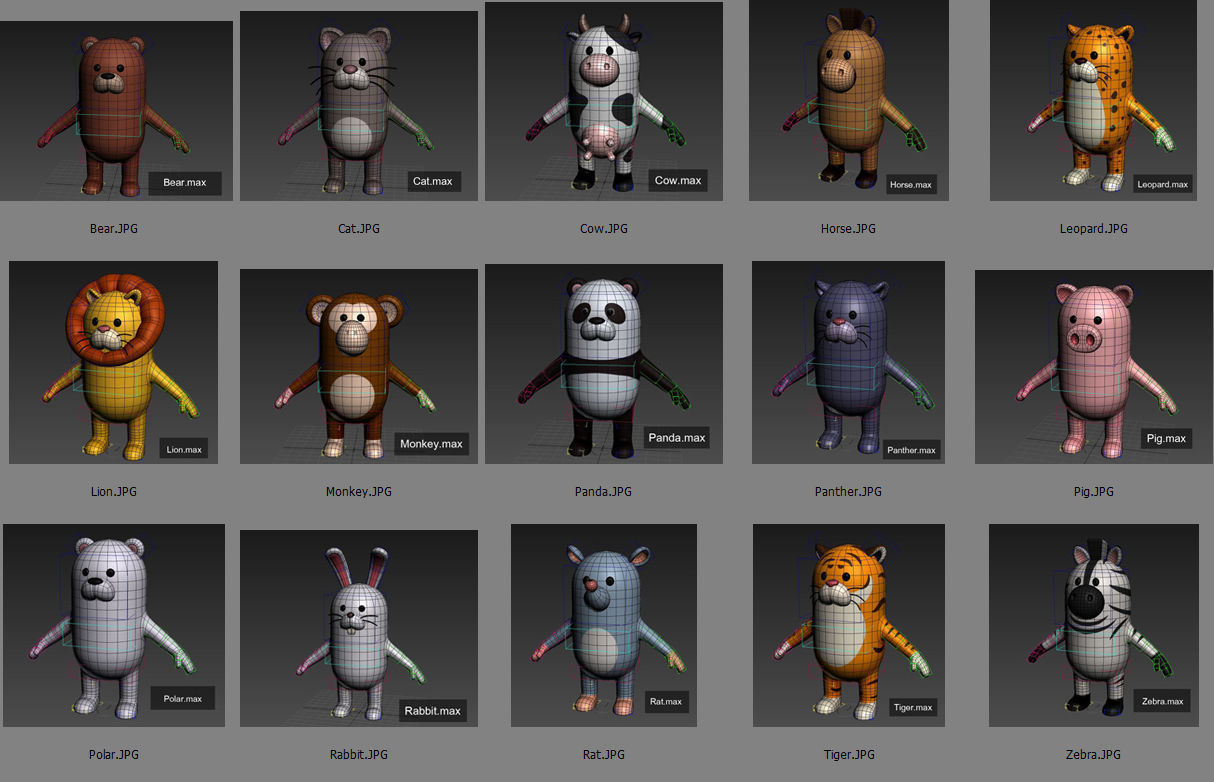1214x782 pixels.
Task: Select the Tiger character thumbnail
Action: 849,625
